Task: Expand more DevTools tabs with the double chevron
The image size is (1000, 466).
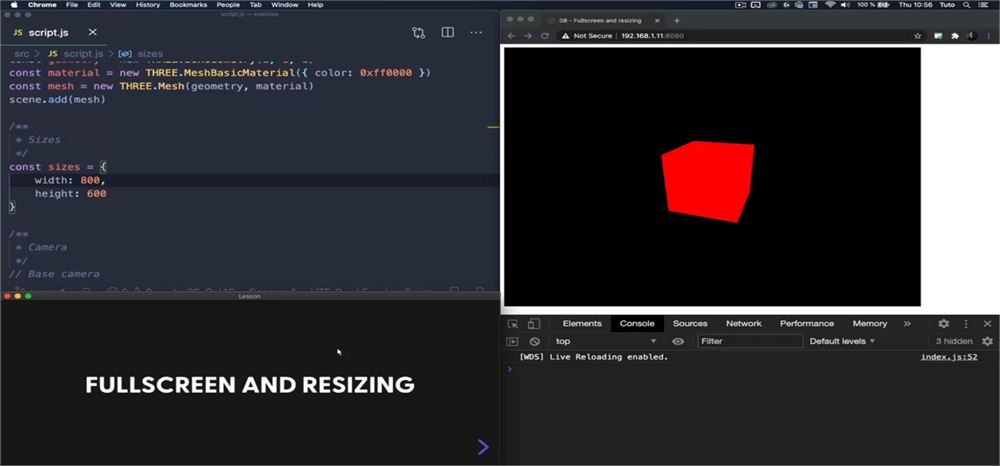Action: (907, 324)
